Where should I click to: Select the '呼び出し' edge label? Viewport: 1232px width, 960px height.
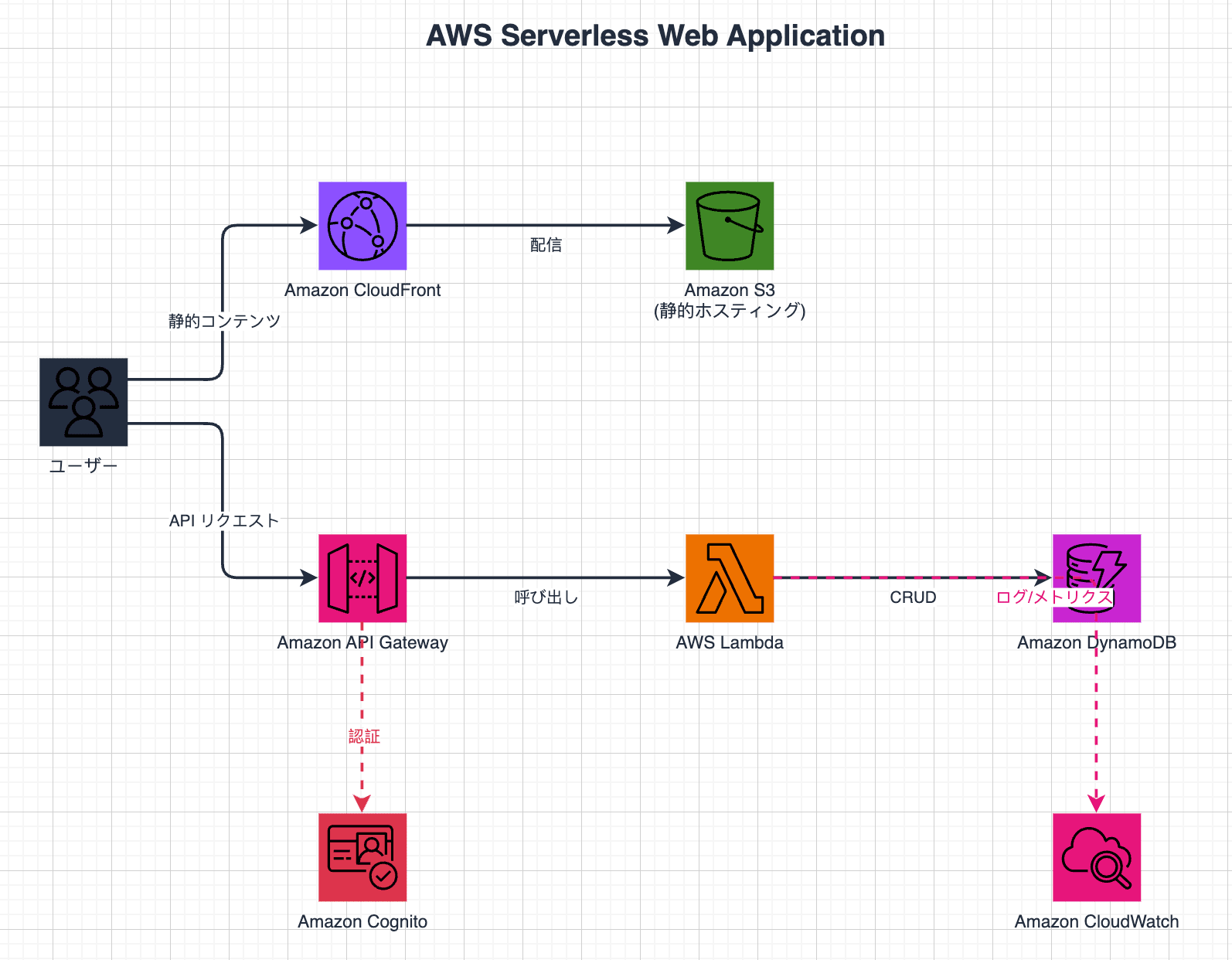[546, 597]
